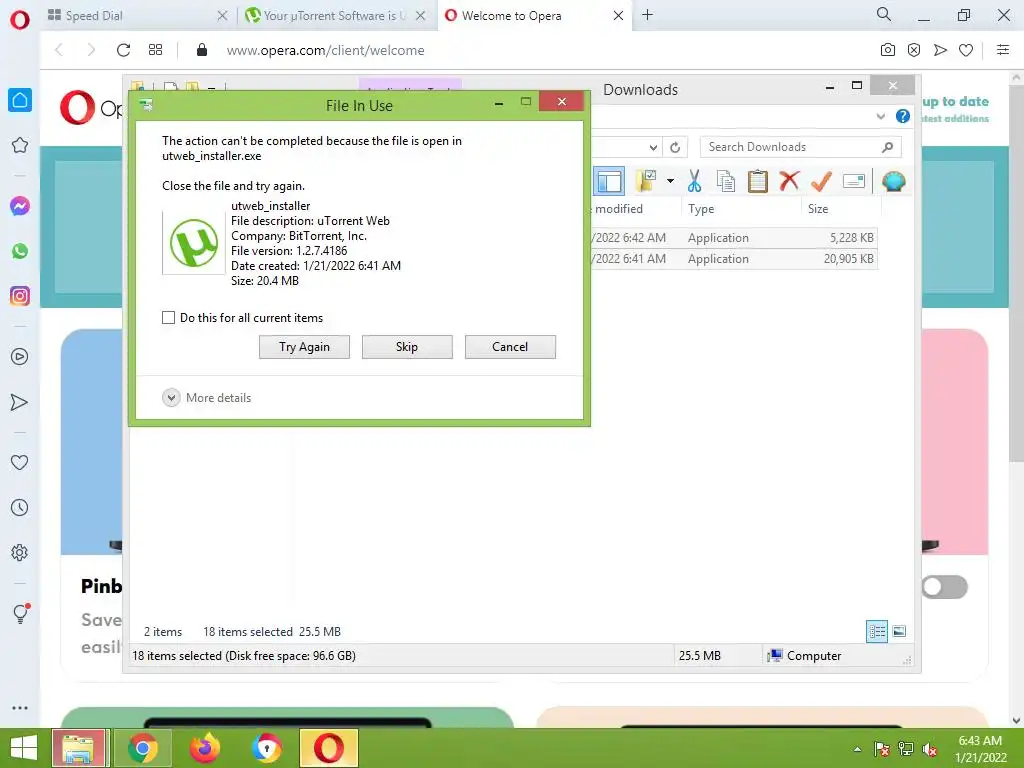This screenshot has height=768, width=1024.
Task: Click the Opera address bar URL
Action: click(x=325, y=50)
